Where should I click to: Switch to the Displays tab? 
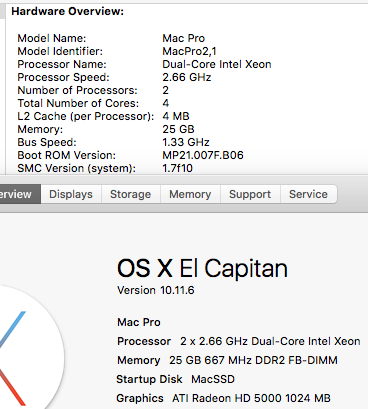(x=71, y=194)
